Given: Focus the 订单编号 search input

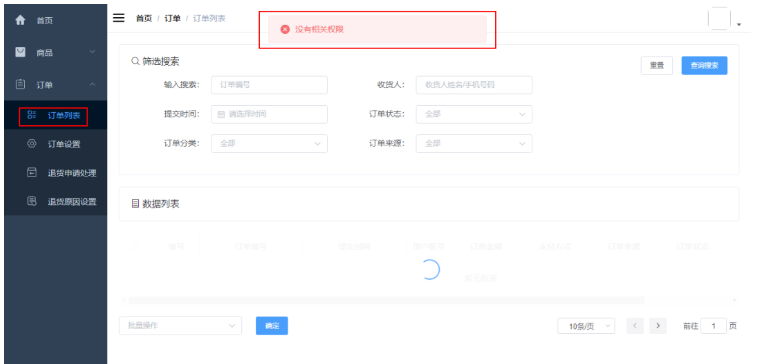Looking at the screenshot, I should pyautogui.click(x=269, y=85).
